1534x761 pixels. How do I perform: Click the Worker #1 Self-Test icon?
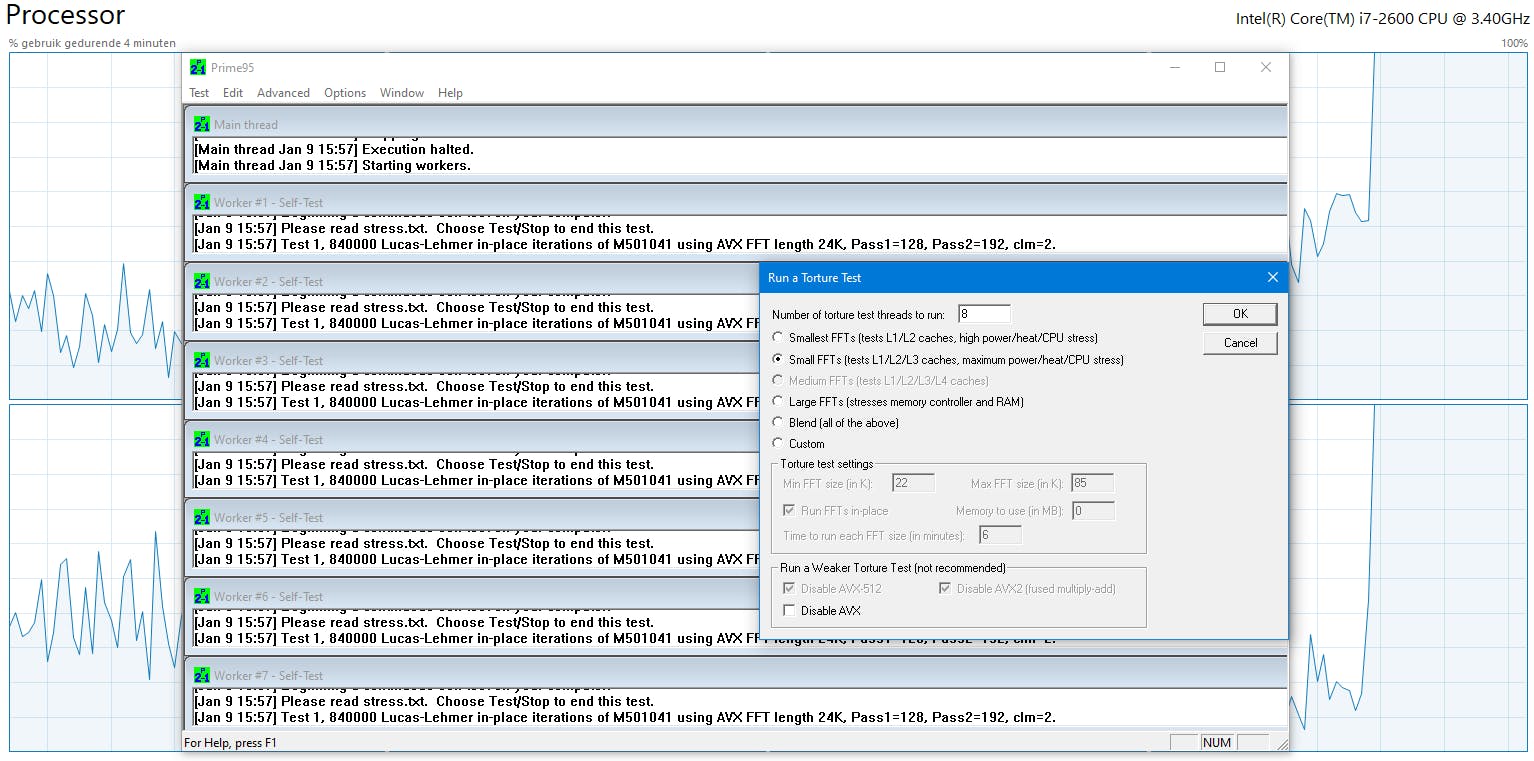pos(202,203)
